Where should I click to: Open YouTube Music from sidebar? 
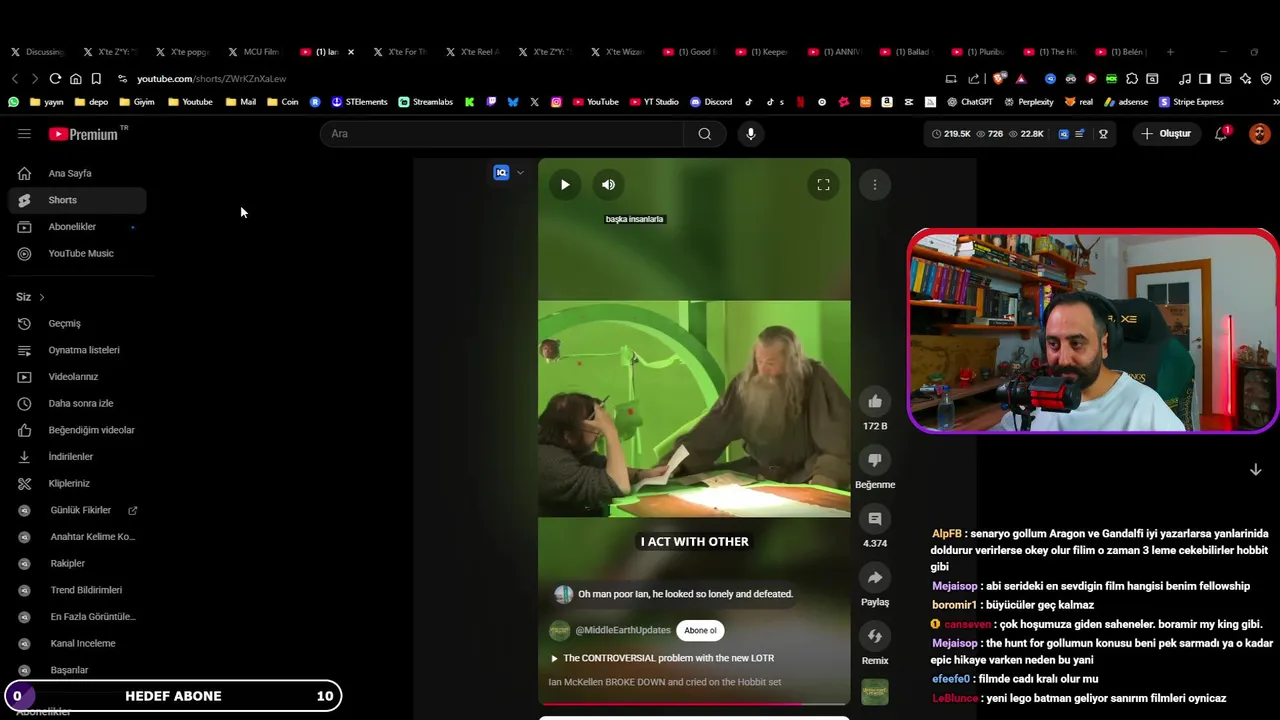pyautogui.click(x=77, y=254)
